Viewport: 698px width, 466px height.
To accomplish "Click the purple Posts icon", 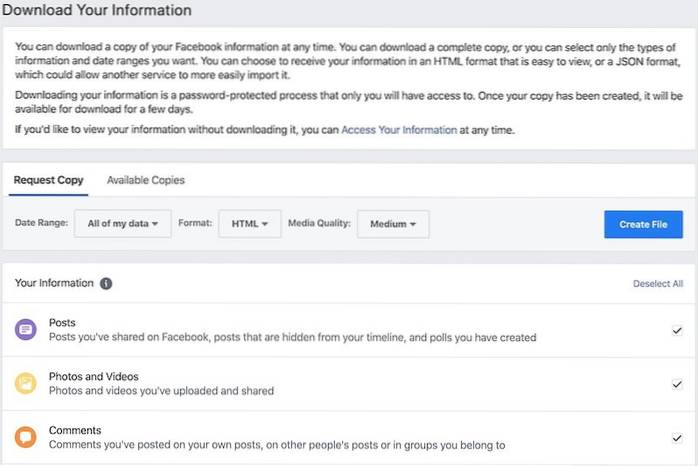I will tap(25, 330).
